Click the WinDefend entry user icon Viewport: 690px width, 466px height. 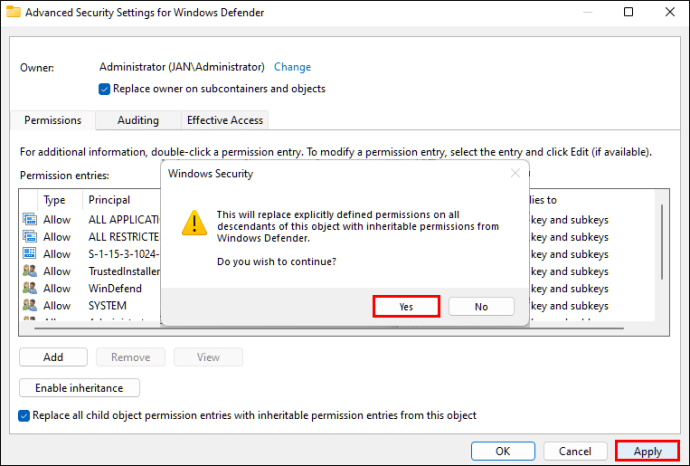pyautogui.click(x=29, y=288)
